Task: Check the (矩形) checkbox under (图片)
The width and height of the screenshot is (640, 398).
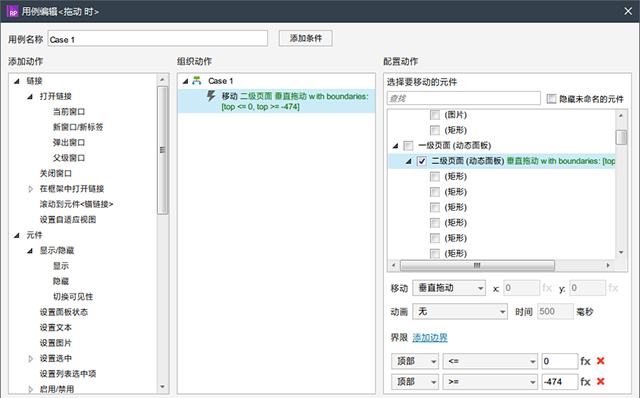Action: point(435,131)
